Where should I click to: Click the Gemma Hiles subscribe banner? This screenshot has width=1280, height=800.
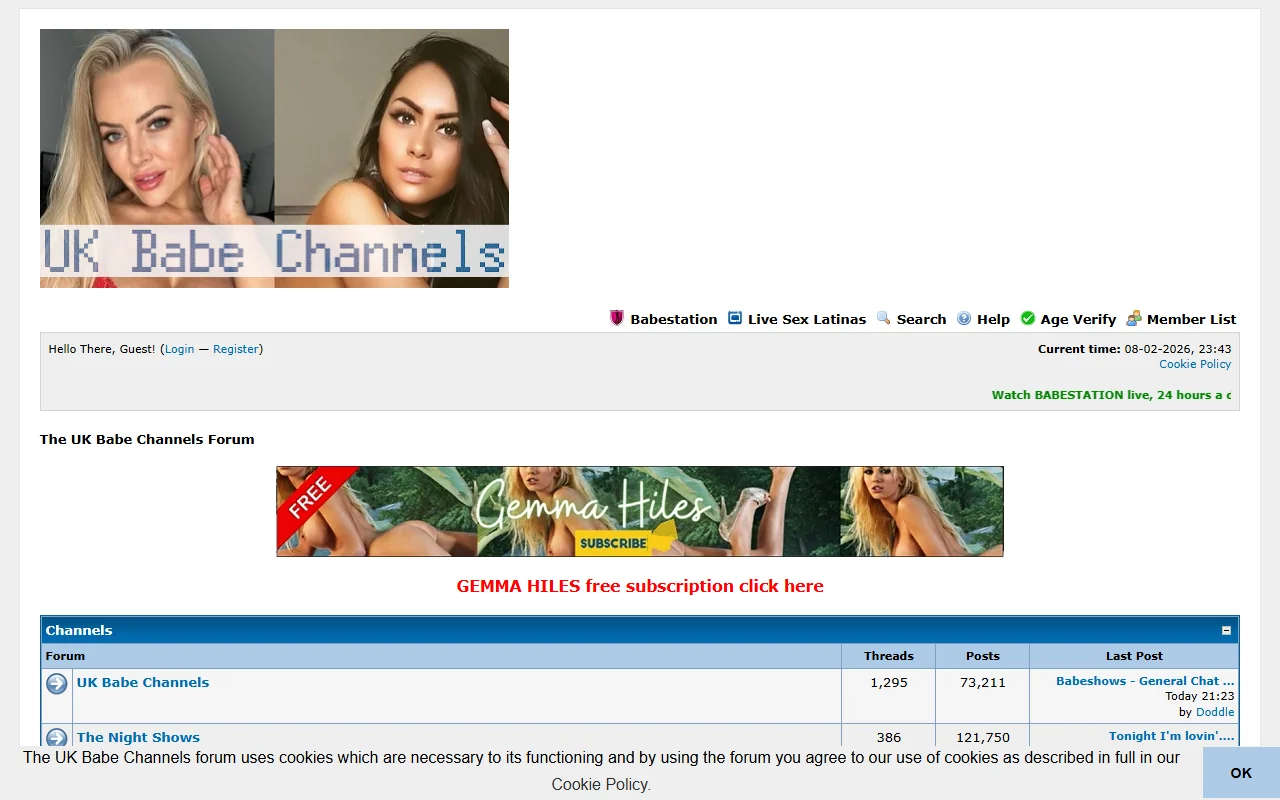pyautogui.click(x=639, y=510)
